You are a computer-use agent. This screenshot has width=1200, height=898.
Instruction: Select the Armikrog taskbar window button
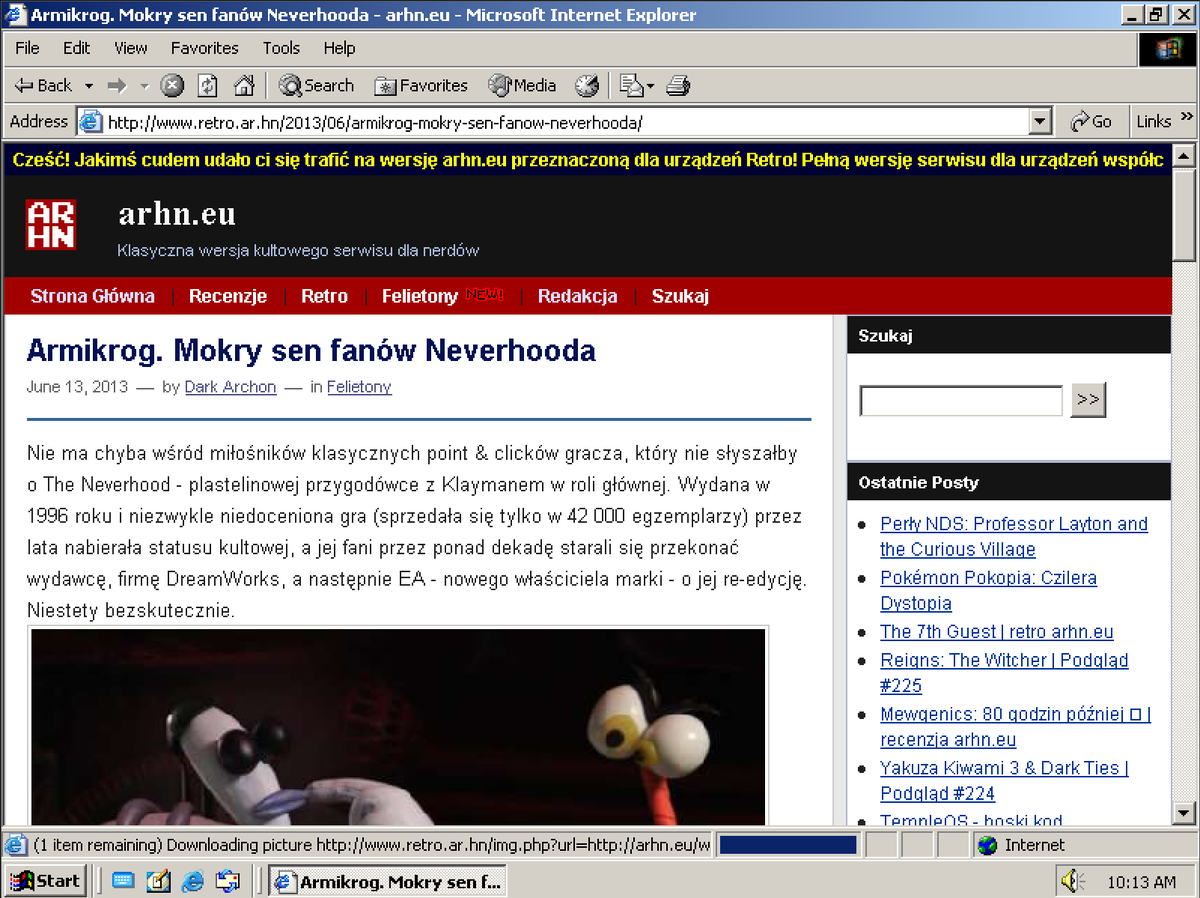(387, 881)
